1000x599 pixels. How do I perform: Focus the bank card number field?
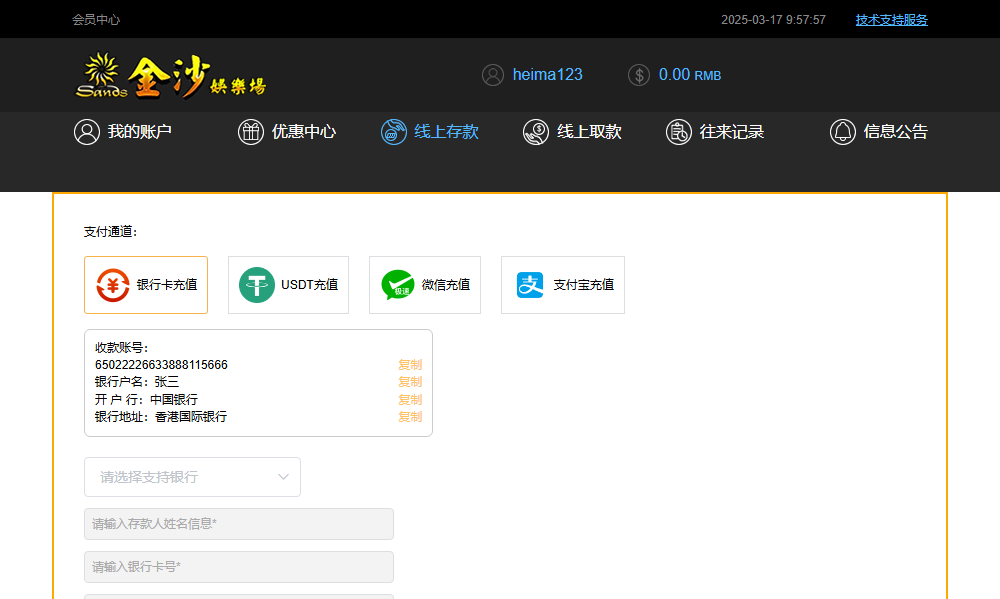(x=239, y=567)
